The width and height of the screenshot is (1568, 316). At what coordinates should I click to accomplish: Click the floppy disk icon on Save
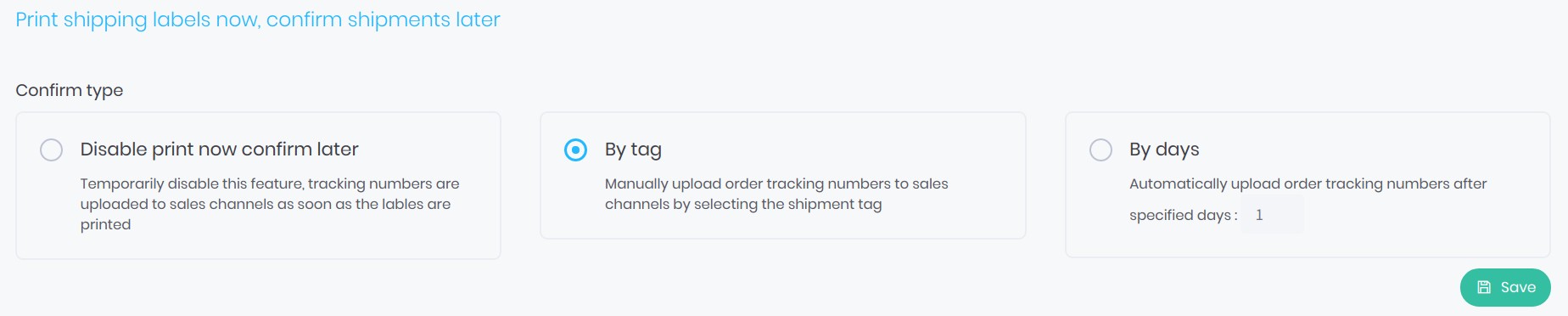click(1484, 287)
